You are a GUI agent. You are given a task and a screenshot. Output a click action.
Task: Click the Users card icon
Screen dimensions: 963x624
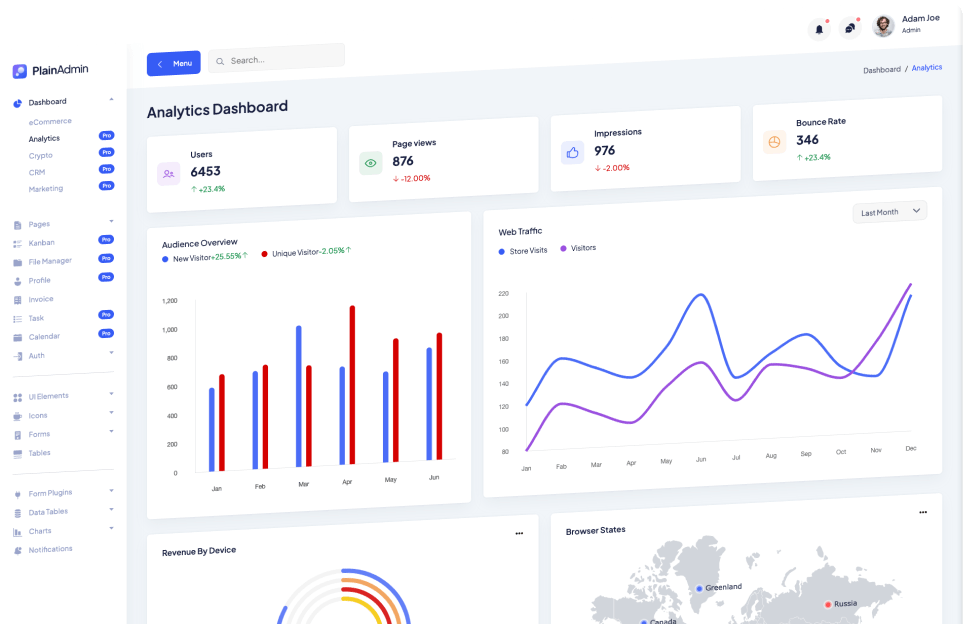[x=168, y=173]
